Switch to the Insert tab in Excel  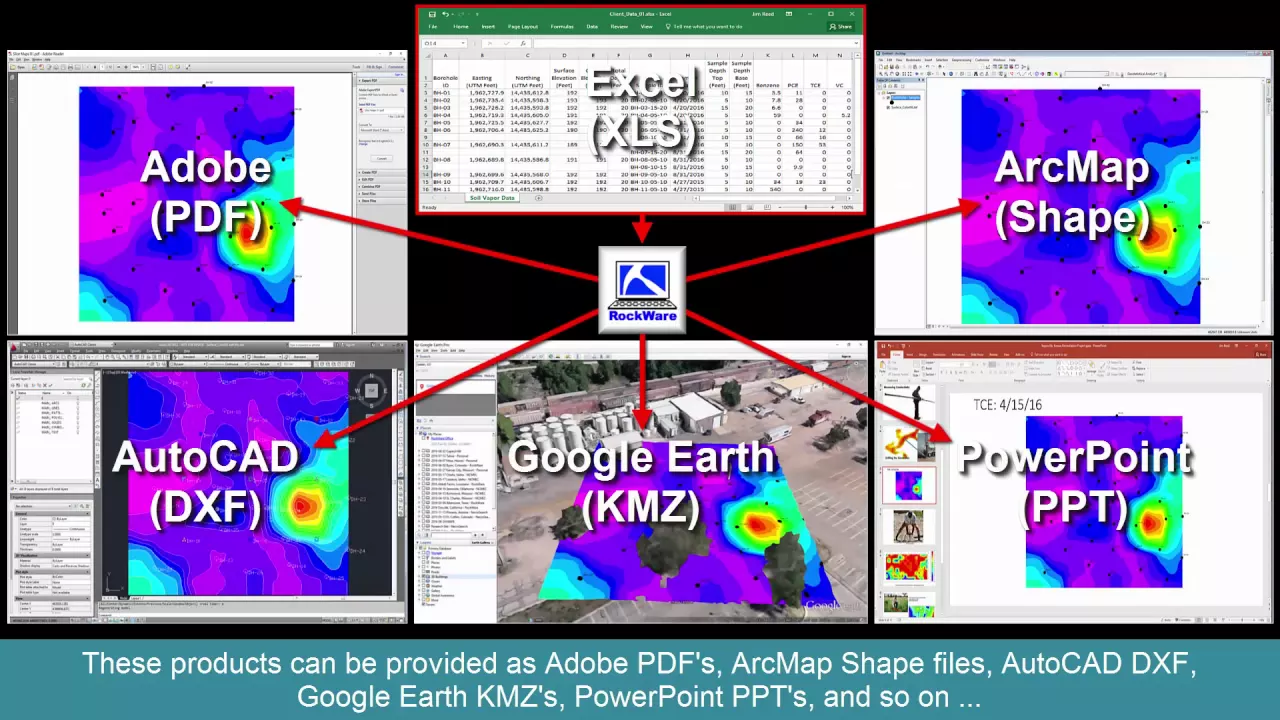click(x=488, y=26)
